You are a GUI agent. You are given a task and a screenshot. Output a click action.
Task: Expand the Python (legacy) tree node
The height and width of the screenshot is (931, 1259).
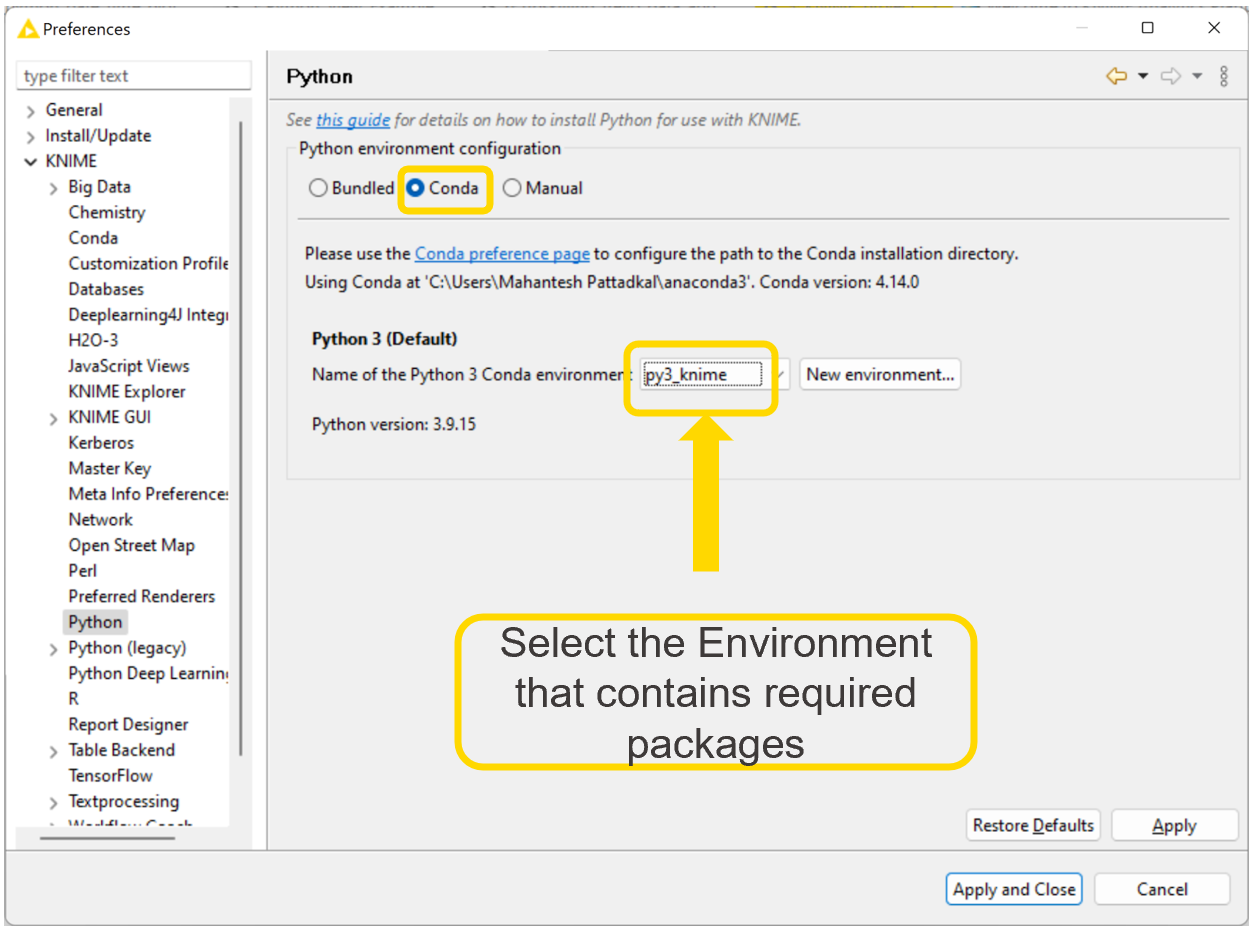54,649
